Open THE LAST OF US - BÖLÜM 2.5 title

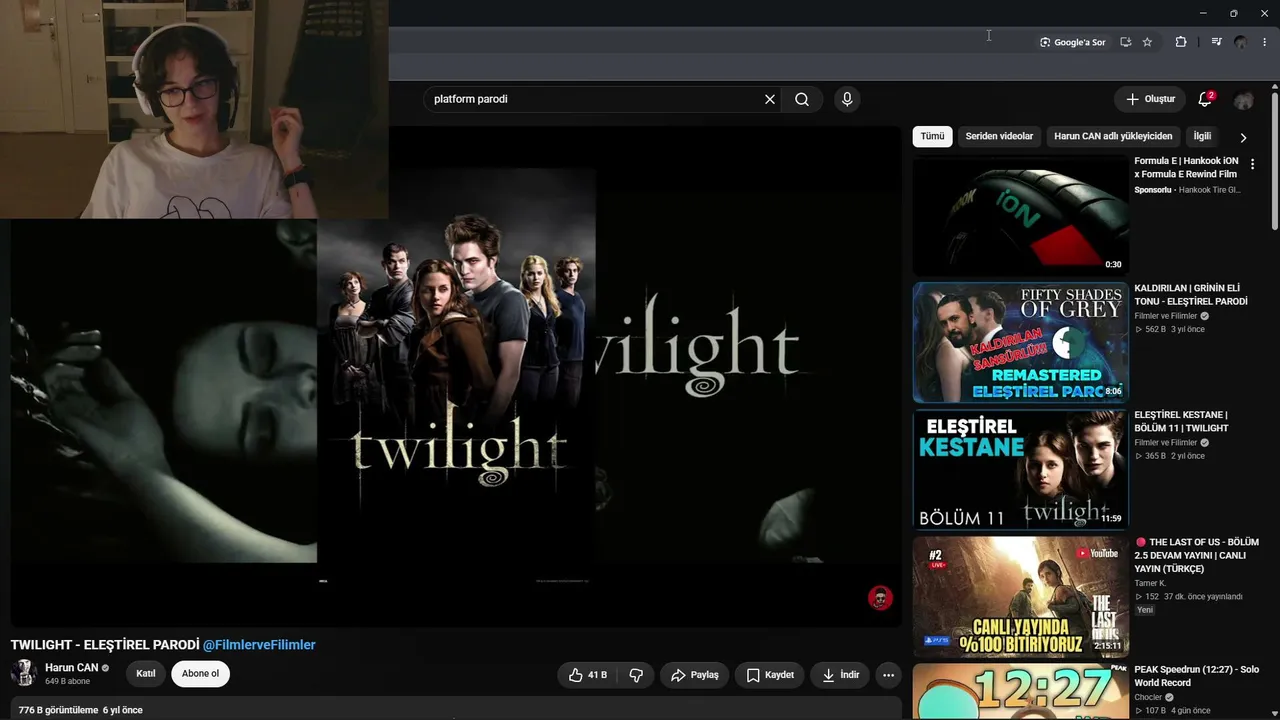click(x=1196, y=555)
